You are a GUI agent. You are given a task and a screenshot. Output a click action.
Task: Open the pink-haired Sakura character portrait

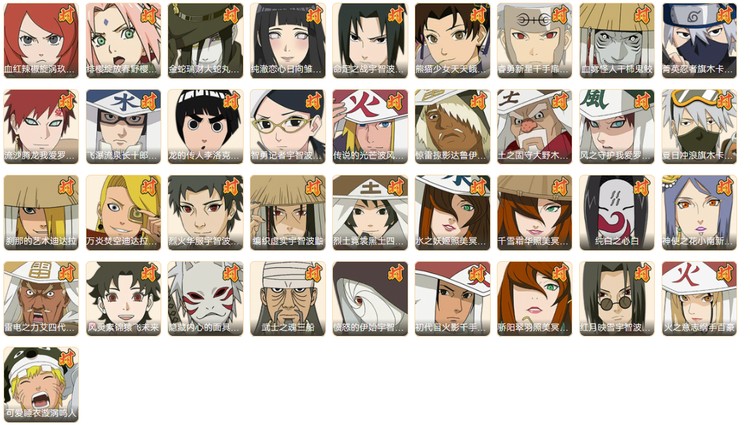point(123,40)
